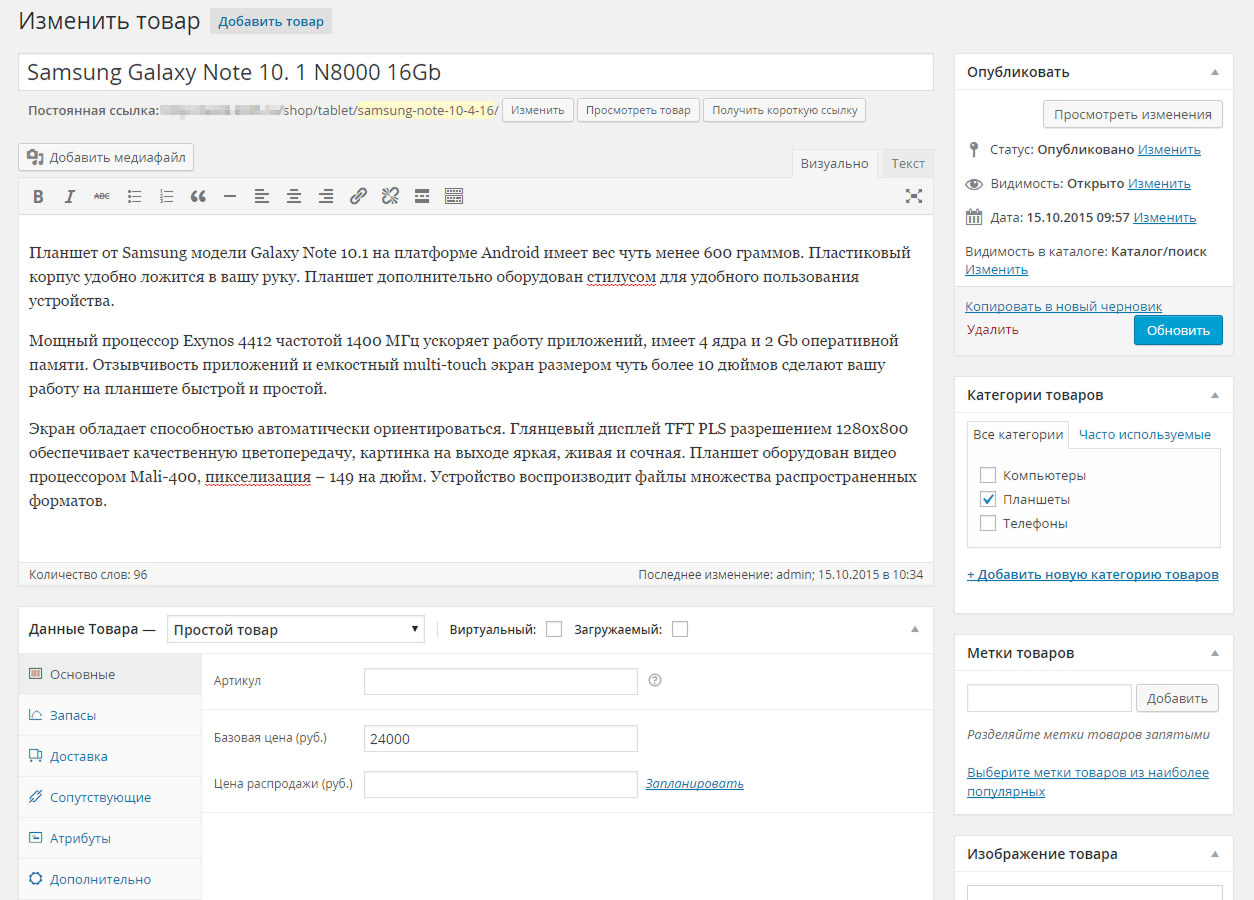The height and width of the screenshot is (900, 1254).
Task: Click the product title input field
Action: tap(476, 72)
